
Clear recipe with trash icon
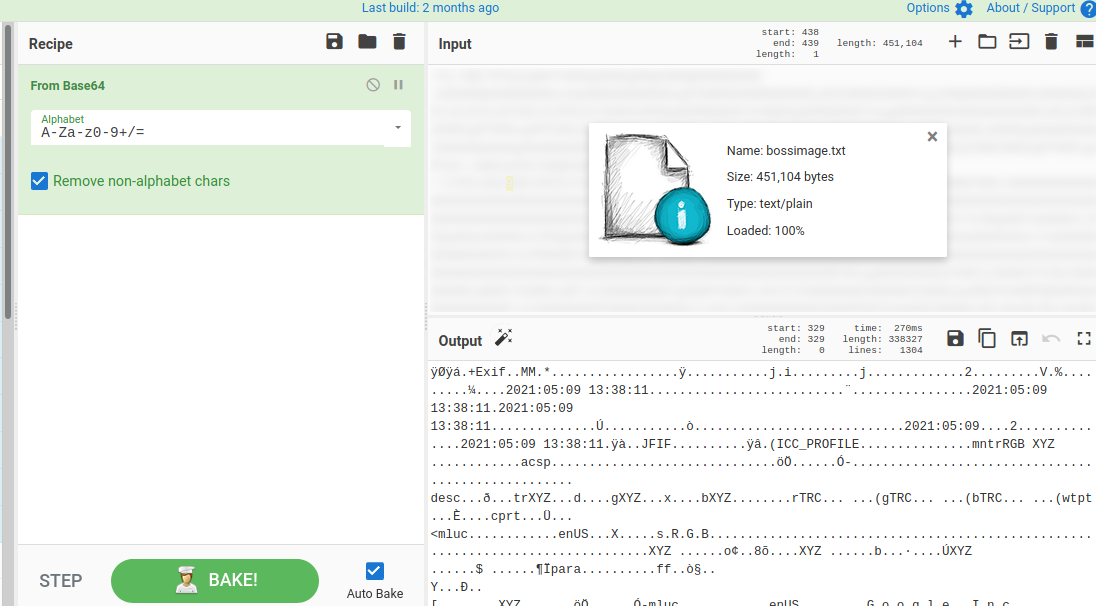[399, 42]
